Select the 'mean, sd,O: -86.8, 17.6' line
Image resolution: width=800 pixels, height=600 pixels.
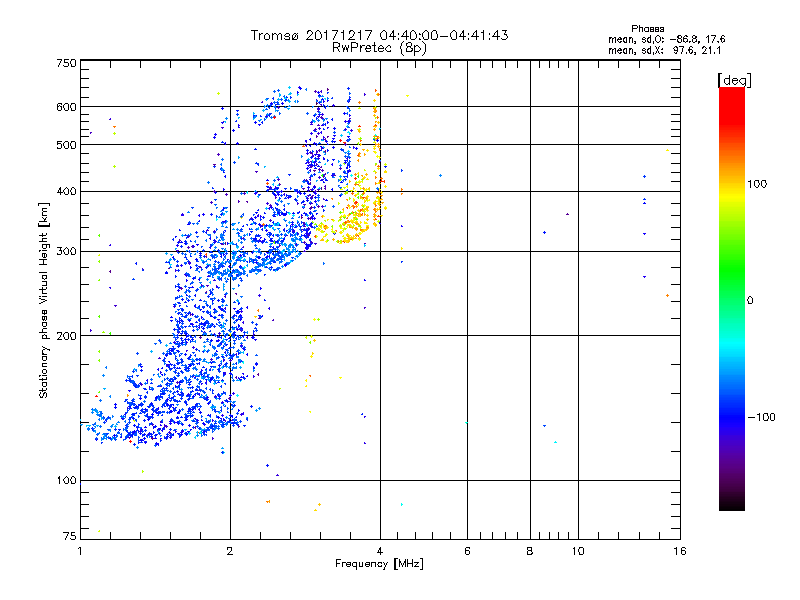point(666,39)
